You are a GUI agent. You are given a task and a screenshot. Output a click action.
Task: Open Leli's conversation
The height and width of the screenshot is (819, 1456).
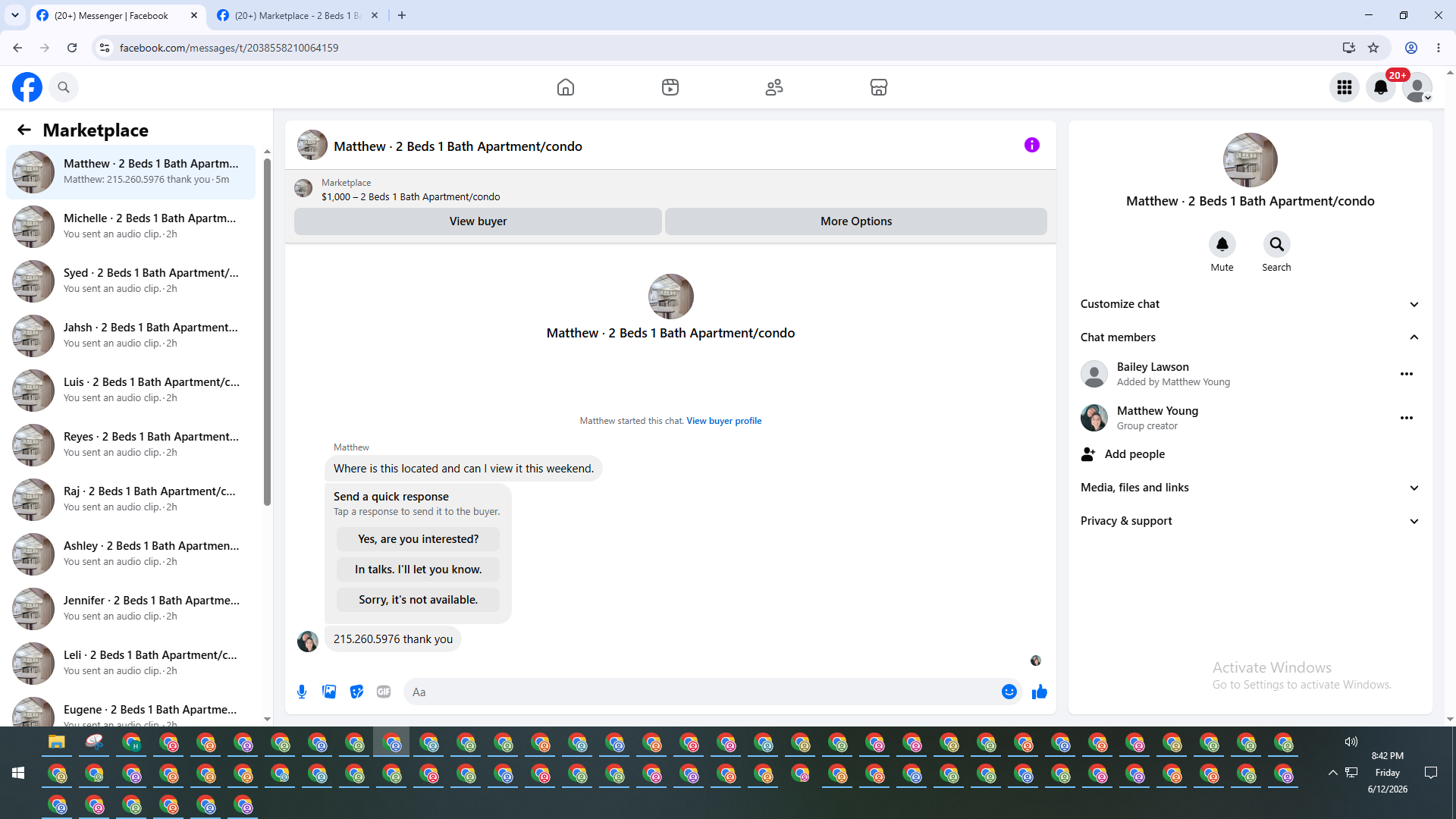(x=130, y=664)
